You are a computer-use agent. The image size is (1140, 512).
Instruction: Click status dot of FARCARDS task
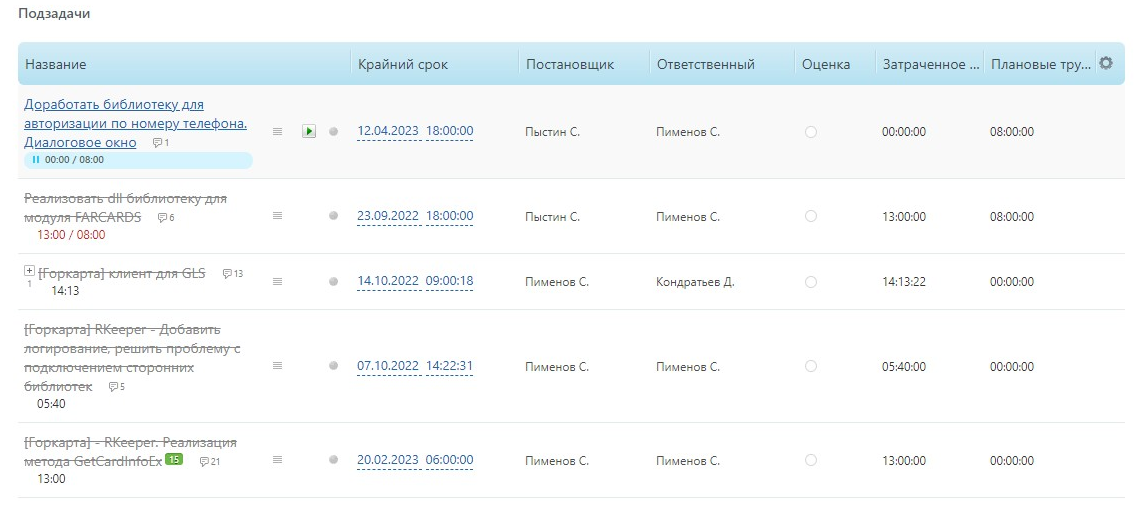pyautogui.click(x=334, y=215)
